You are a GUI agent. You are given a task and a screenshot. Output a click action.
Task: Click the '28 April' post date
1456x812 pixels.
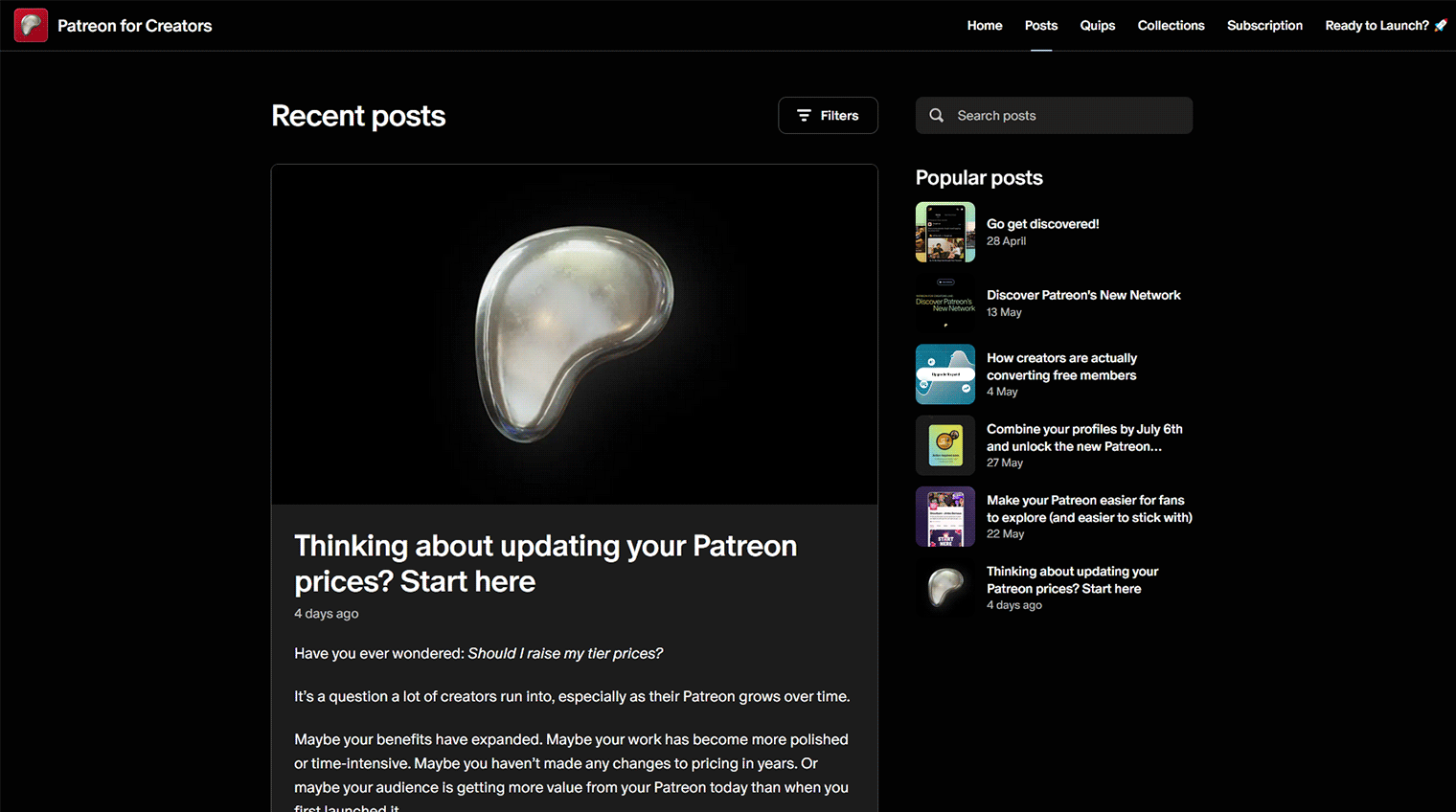1006,241
